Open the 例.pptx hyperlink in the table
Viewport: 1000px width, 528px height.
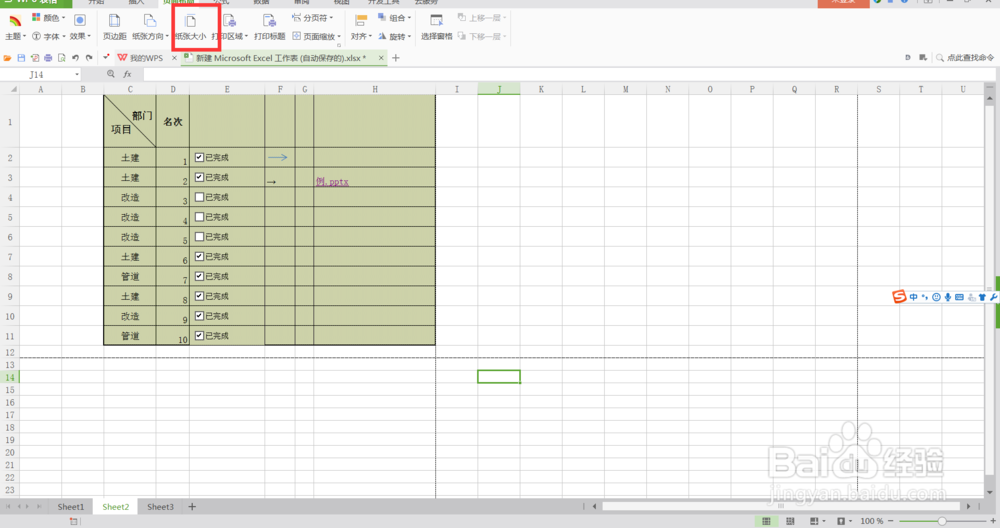click(x=332, y=182)
